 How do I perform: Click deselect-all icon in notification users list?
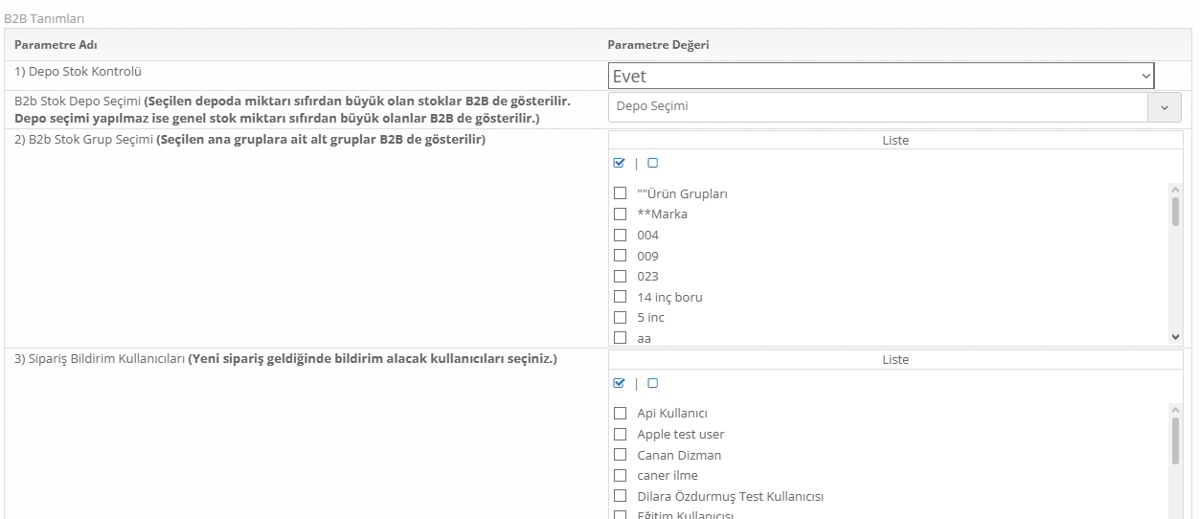(653, 382)
